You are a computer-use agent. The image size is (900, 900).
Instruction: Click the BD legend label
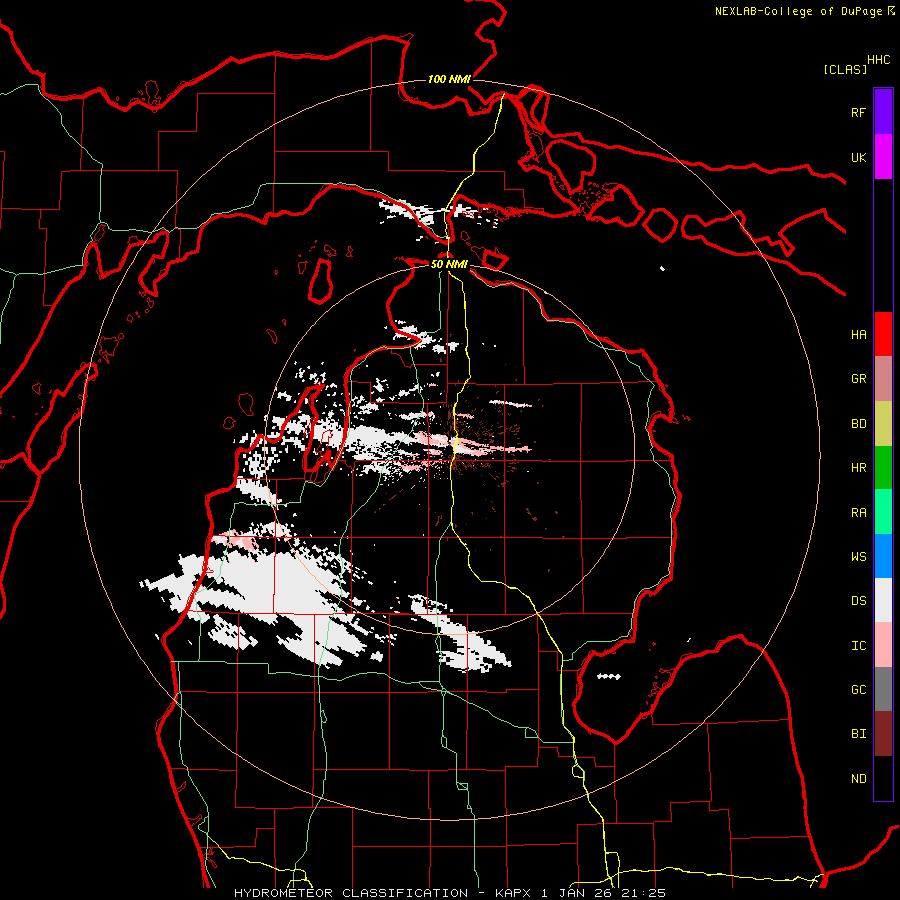tap(858, 424)
